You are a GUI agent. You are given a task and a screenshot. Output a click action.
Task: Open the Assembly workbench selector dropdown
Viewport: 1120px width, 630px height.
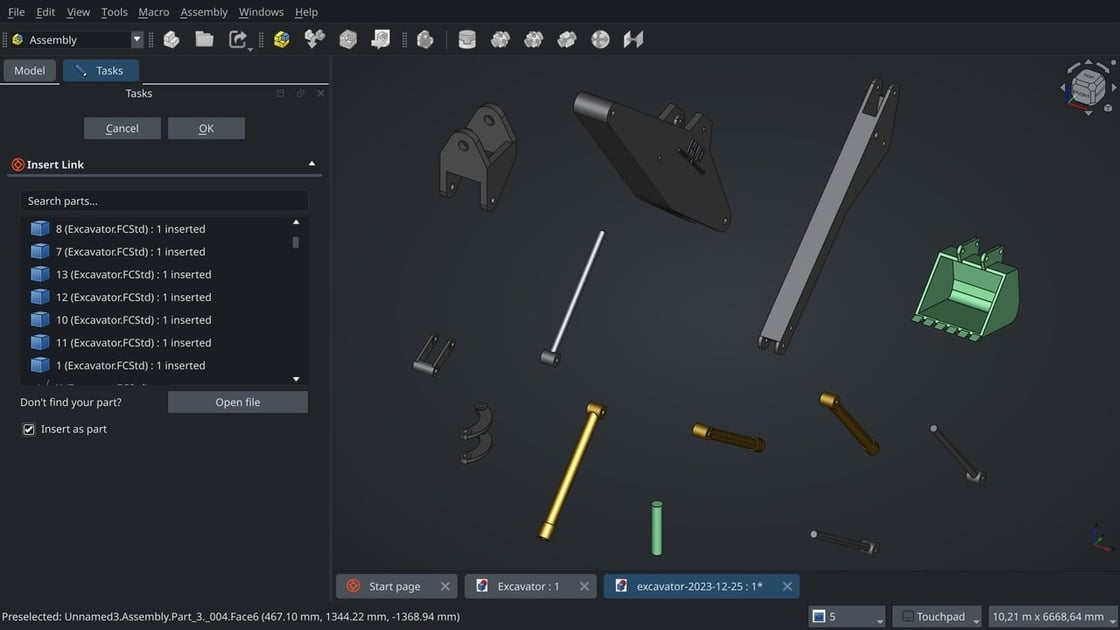tap(136, 39)
